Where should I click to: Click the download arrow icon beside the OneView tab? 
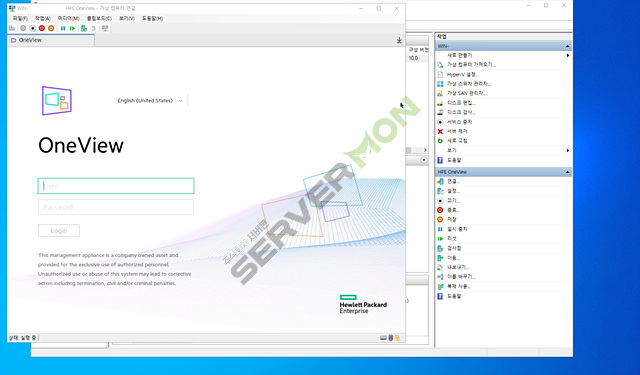click(399, 40)
